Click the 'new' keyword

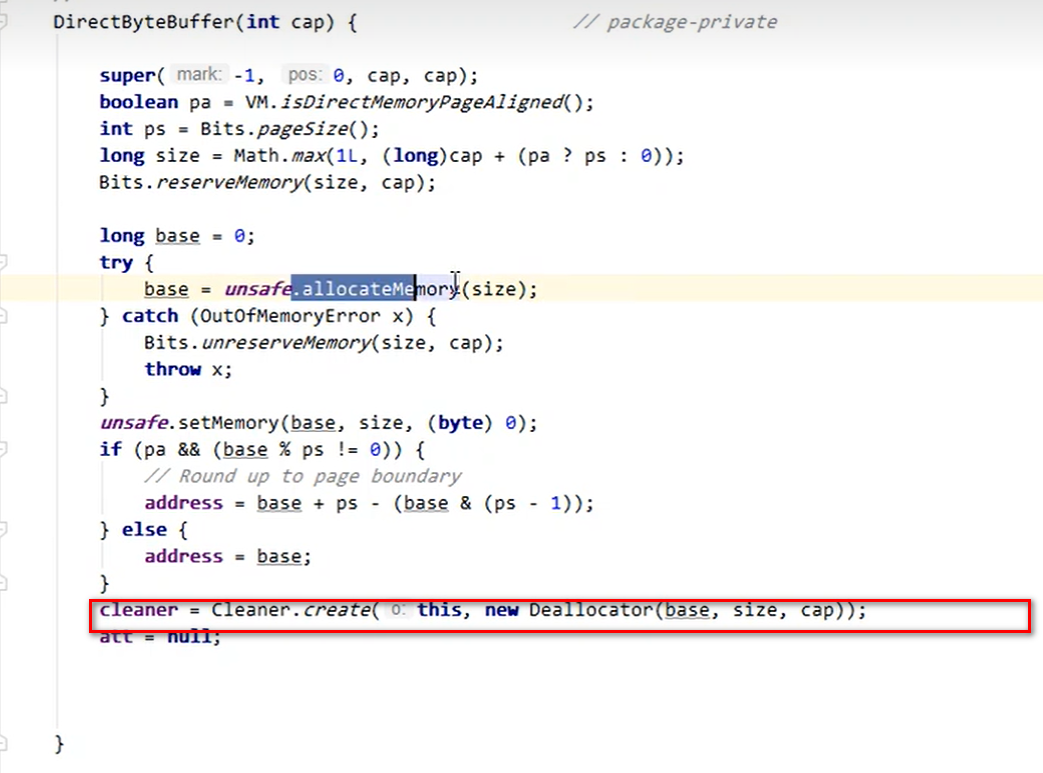(x=501, y=610)
